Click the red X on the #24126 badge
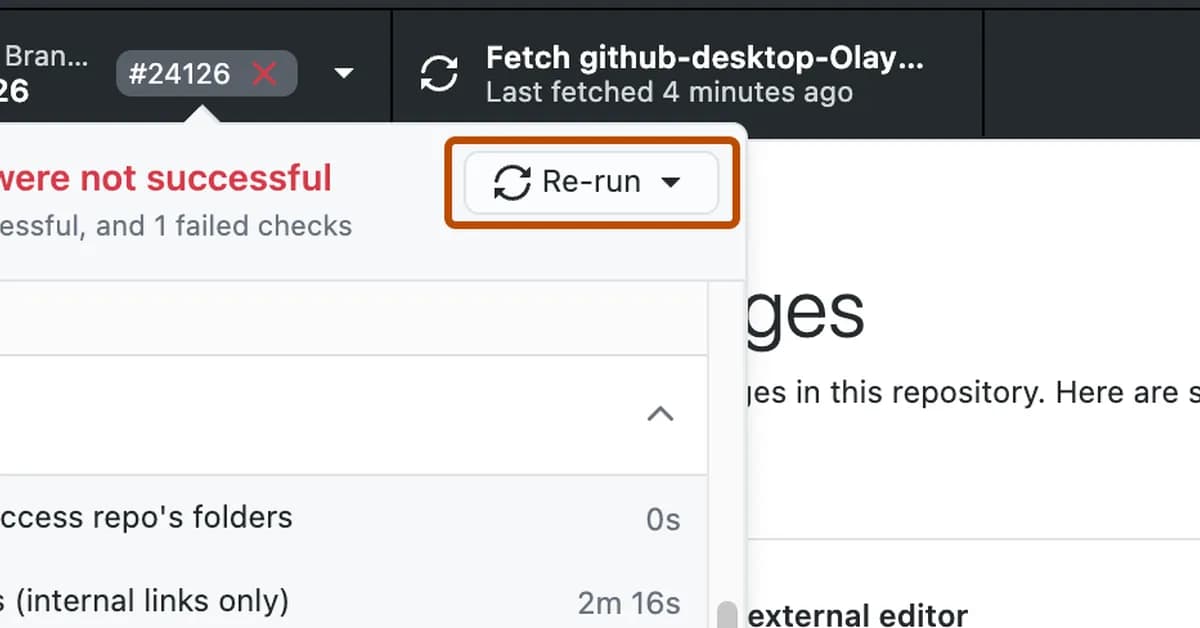This screenshot has height=628, width=1200. 264,72
